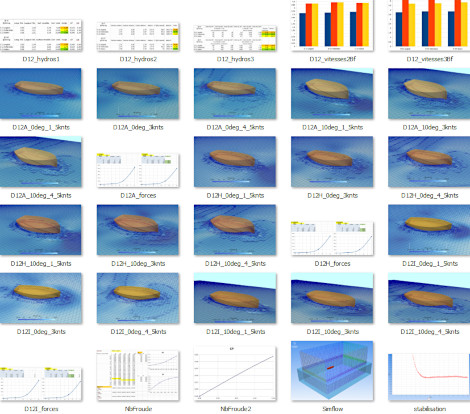Open the D12A_10deg_1_5knts simulation thumbnail
This screenshot has height=414, width=470.
(x=332, y=93)
